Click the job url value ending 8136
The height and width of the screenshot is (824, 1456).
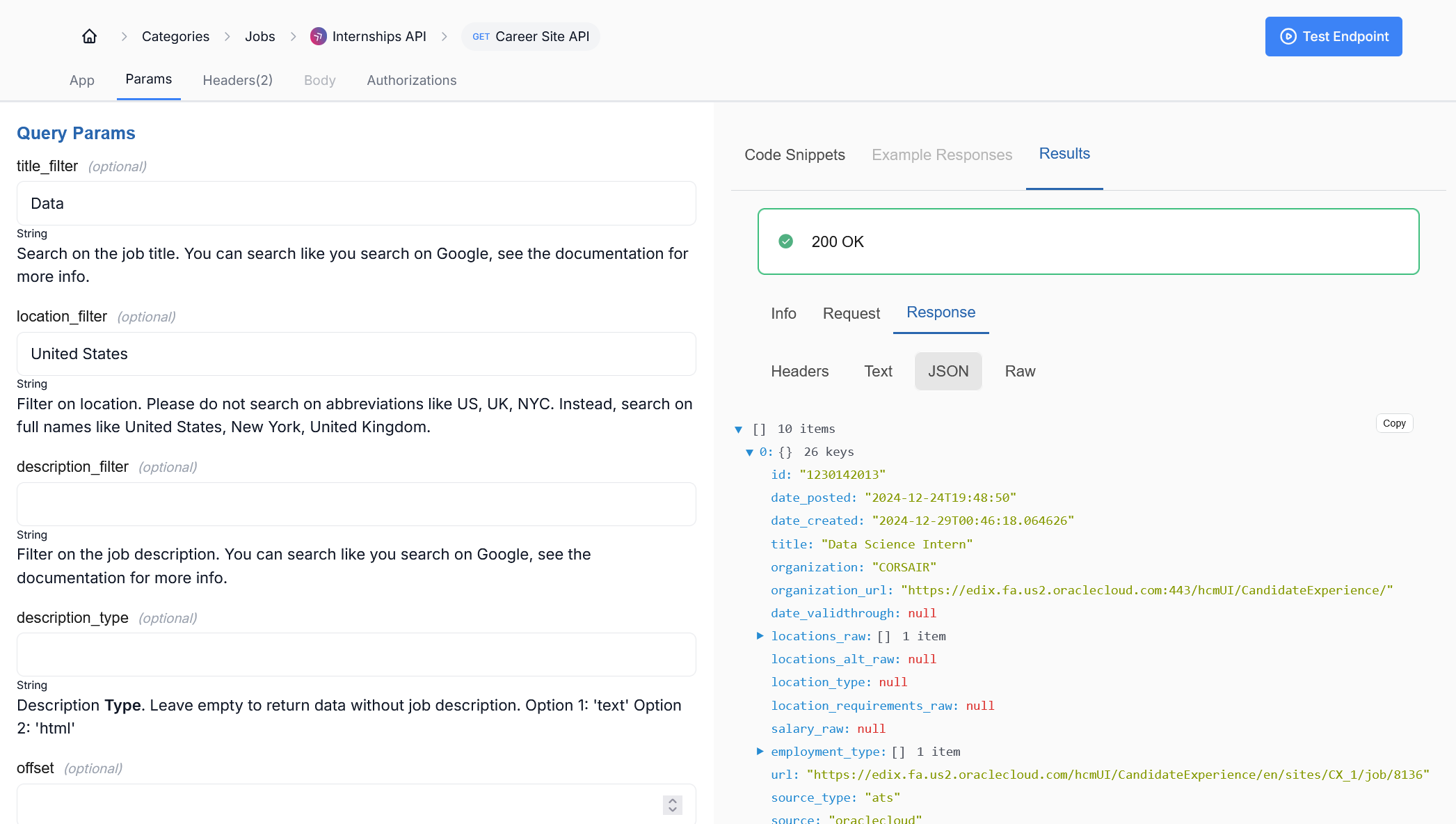pos(1118,775)
